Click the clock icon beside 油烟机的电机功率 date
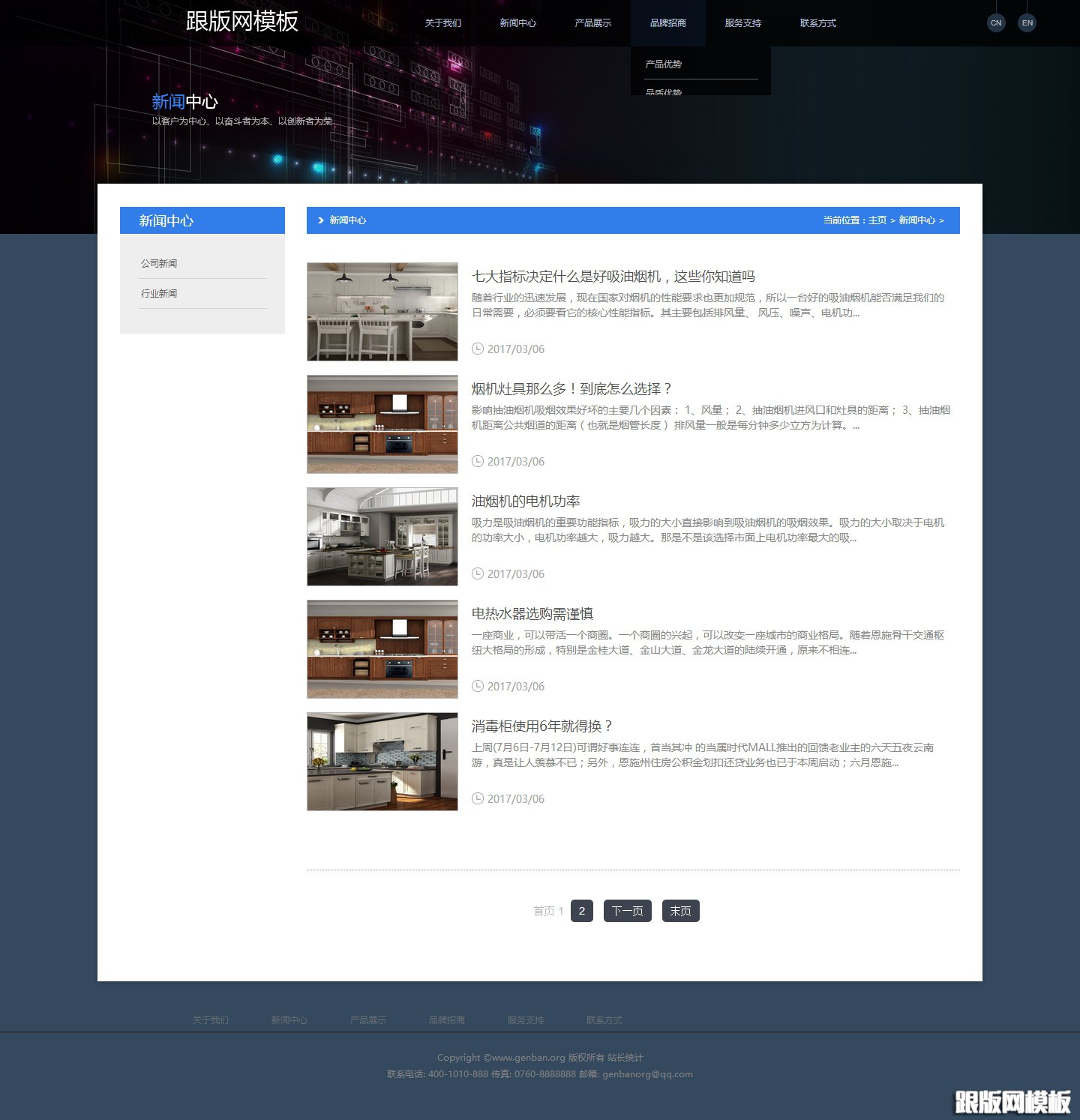1080x1120 pixels. tap(478, 573)
